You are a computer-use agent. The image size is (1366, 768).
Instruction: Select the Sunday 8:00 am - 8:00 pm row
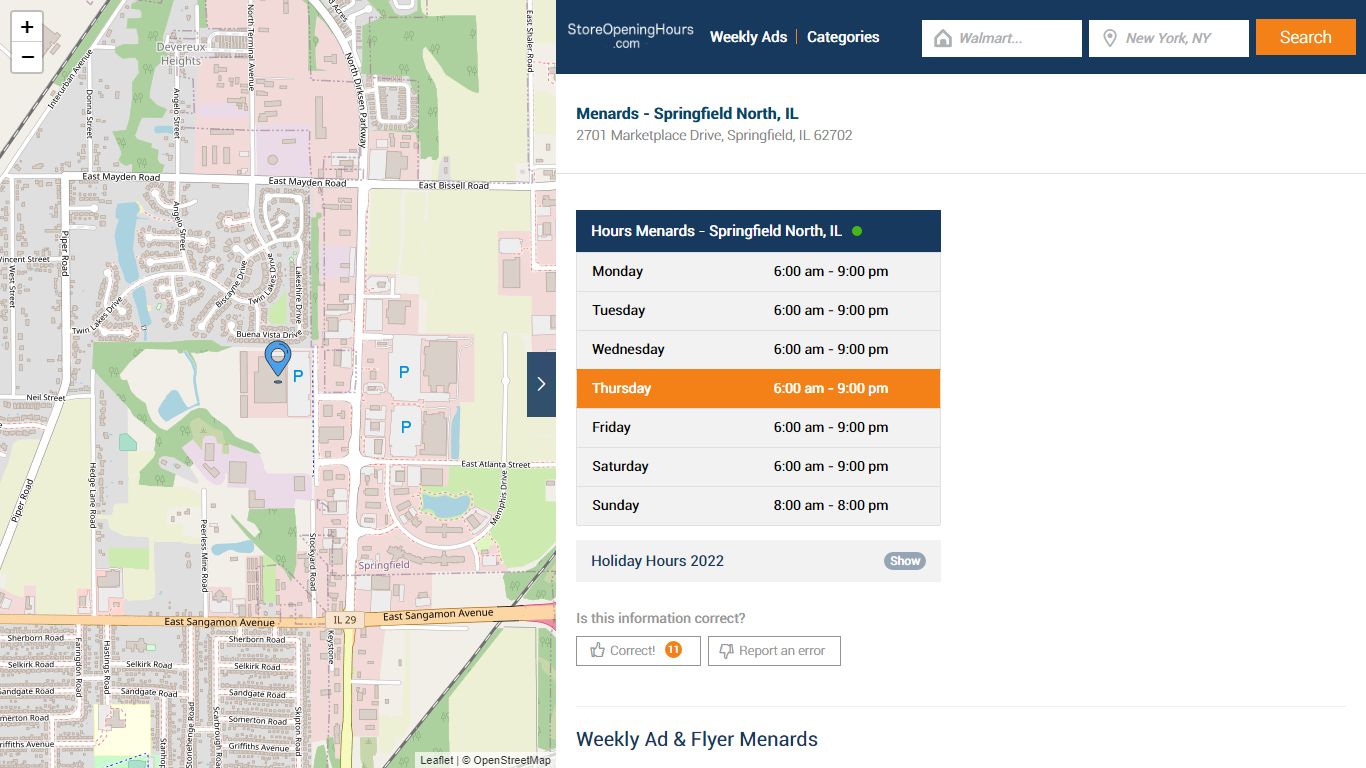[x=758, y=506]
